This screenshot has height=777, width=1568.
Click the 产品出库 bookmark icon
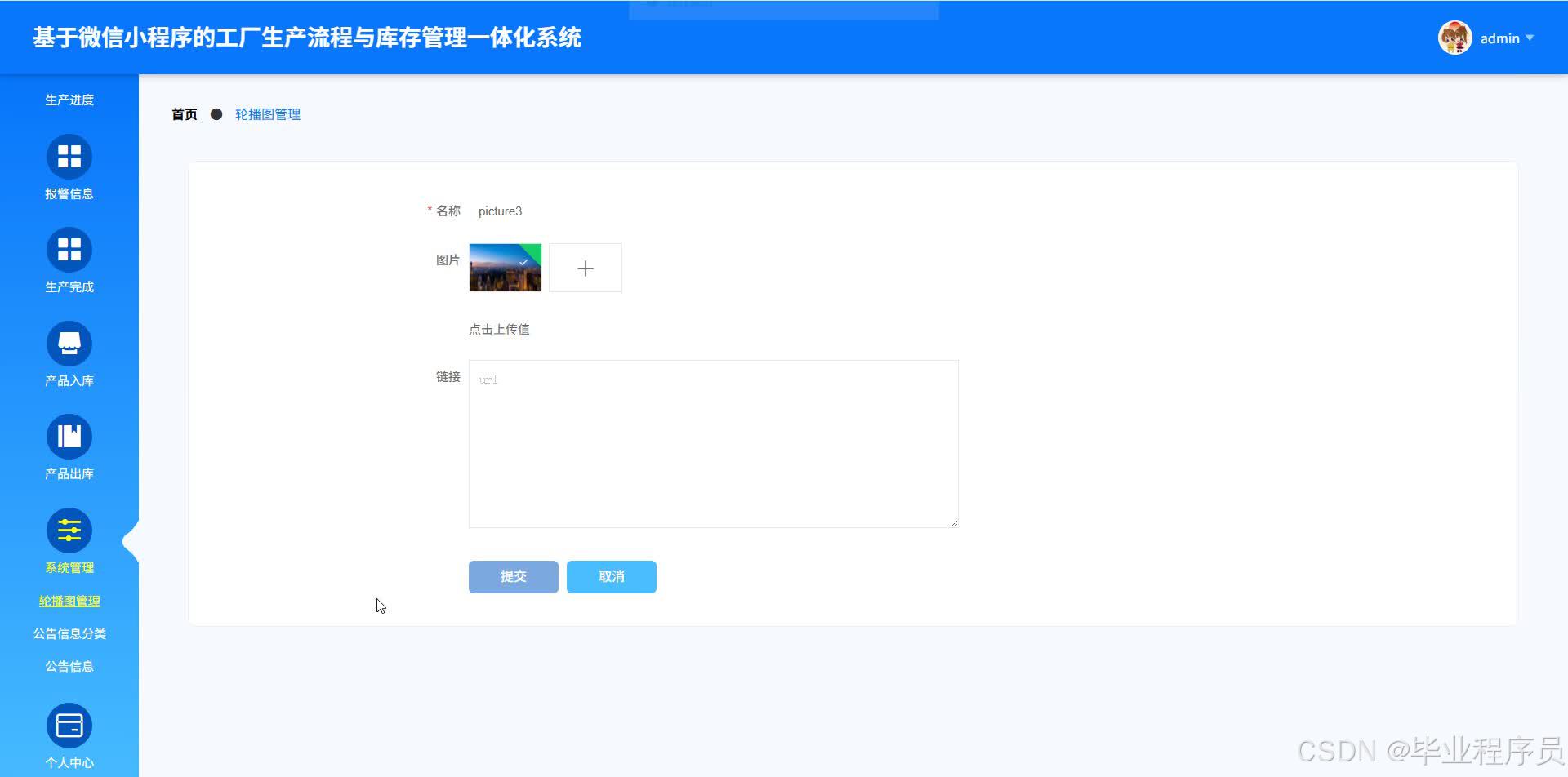pyautogui.click(x=69, y=437)
